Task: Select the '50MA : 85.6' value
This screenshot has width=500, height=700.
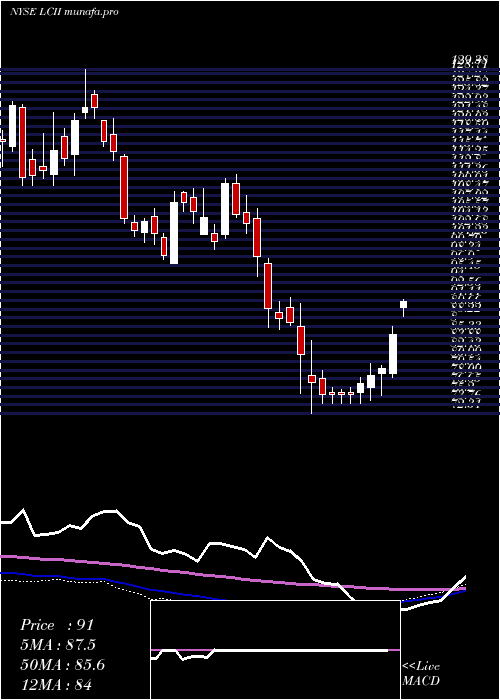Action: point(62,665)
